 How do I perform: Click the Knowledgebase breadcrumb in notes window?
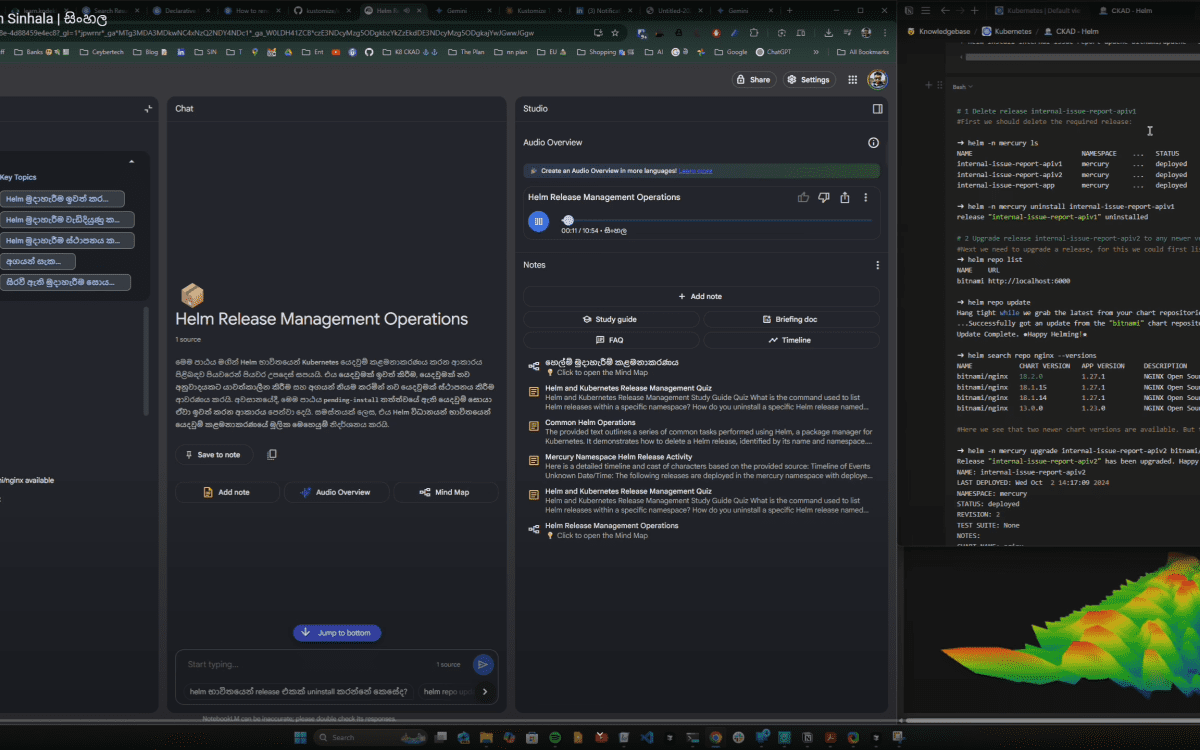point(941,31)
